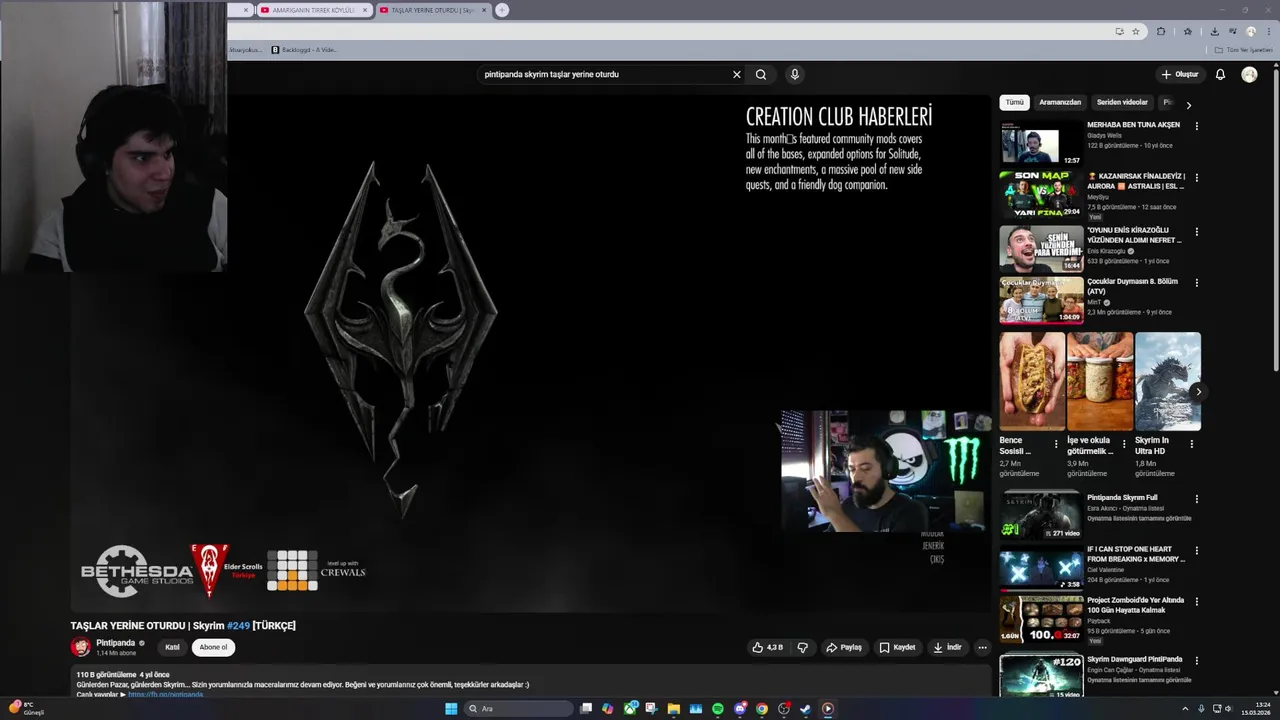The width and height of the screenshot is (1280, 720).
Task: Click the Paylaş share button
Action: tap(843, 647)
